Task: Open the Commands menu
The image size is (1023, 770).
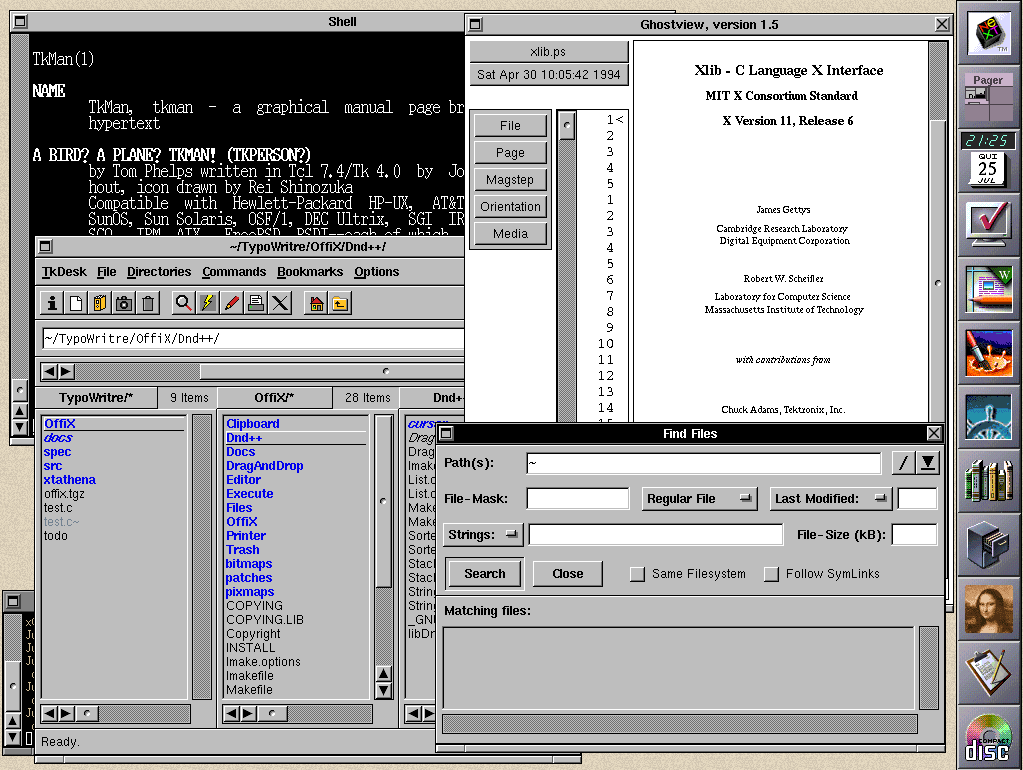Action: tap(234, 271)
